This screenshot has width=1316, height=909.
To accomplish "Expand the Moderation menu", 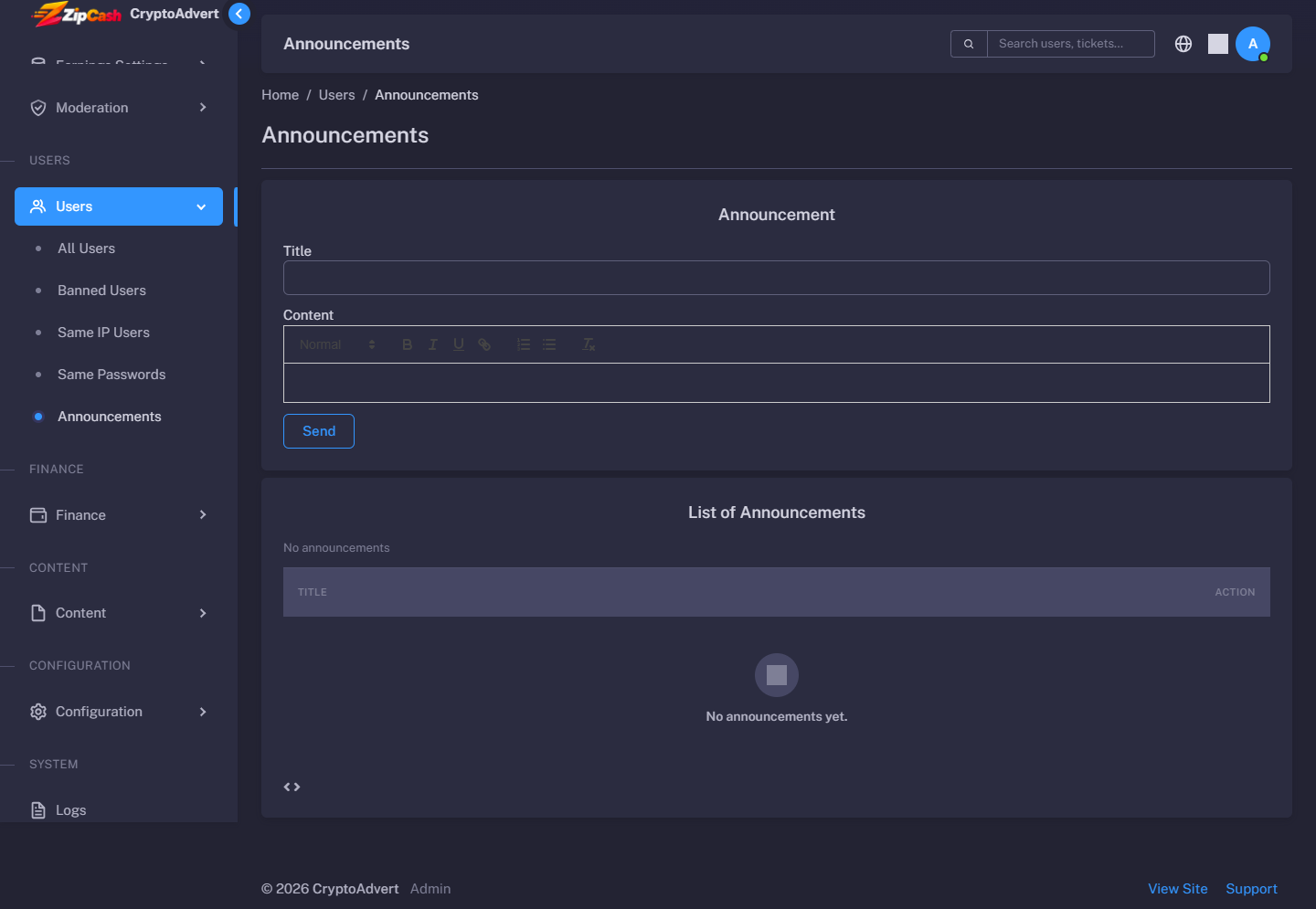I will [x=119, y=108].
